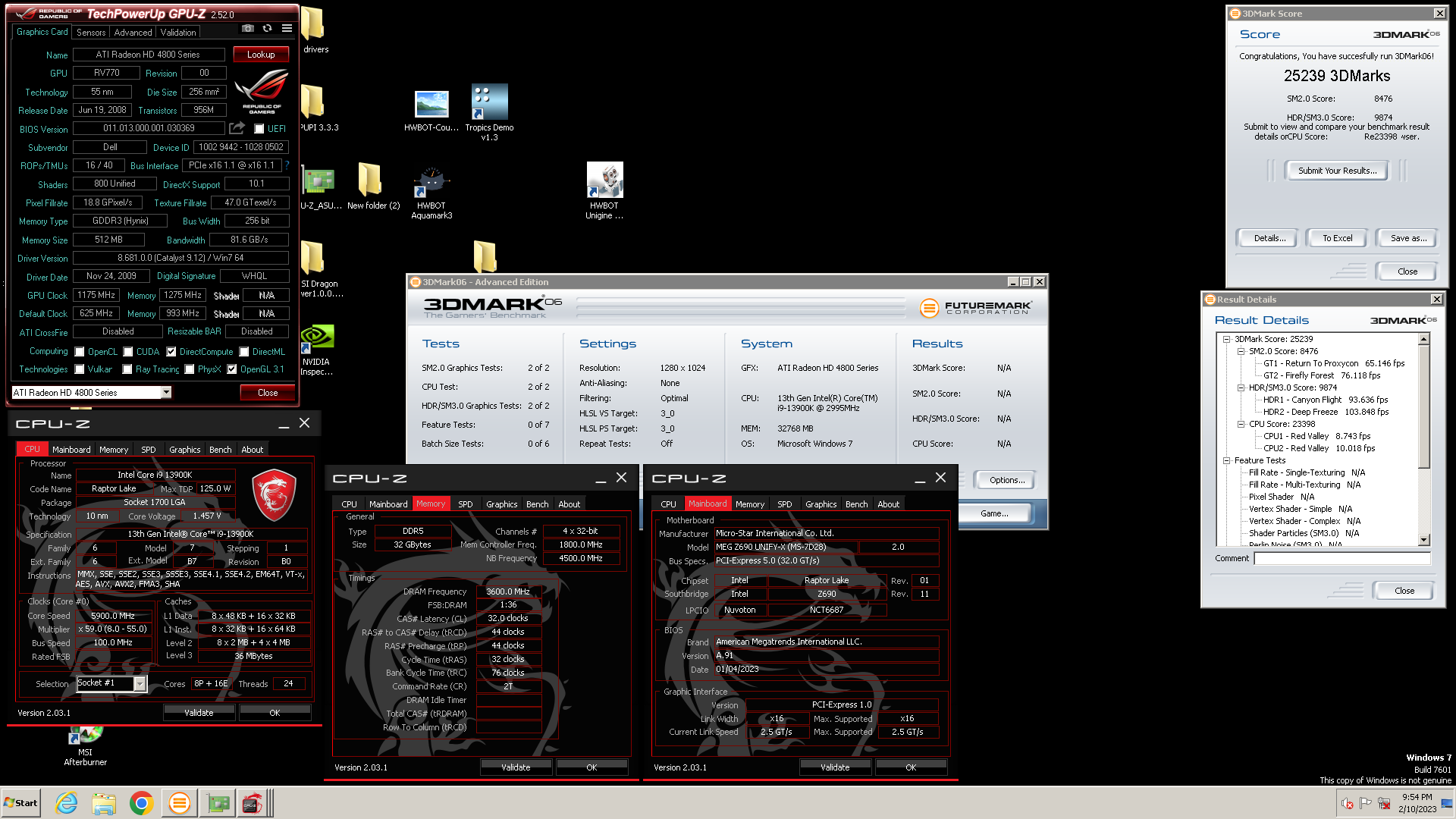Click the Save as... button
Image resolution: width=1456 pixels, height=819 pixels.
pos(1408,238)
